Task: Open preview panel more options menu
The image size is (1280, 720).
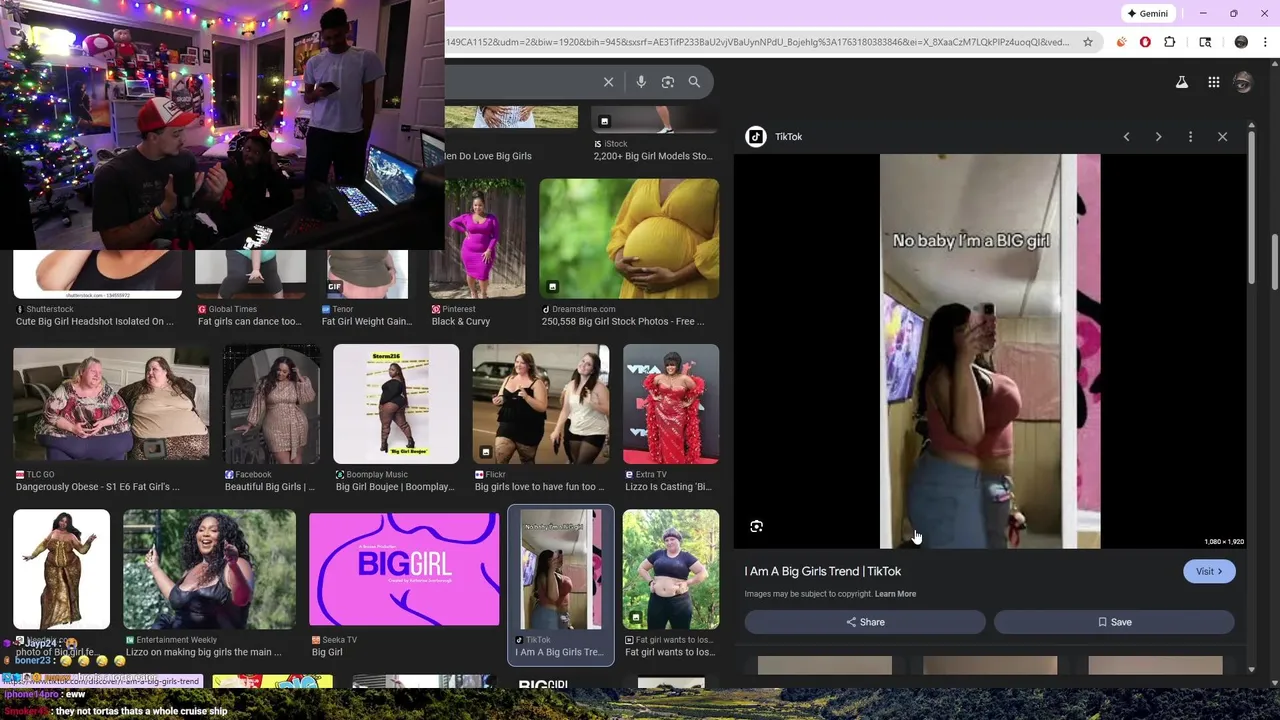Action: 1190,136
